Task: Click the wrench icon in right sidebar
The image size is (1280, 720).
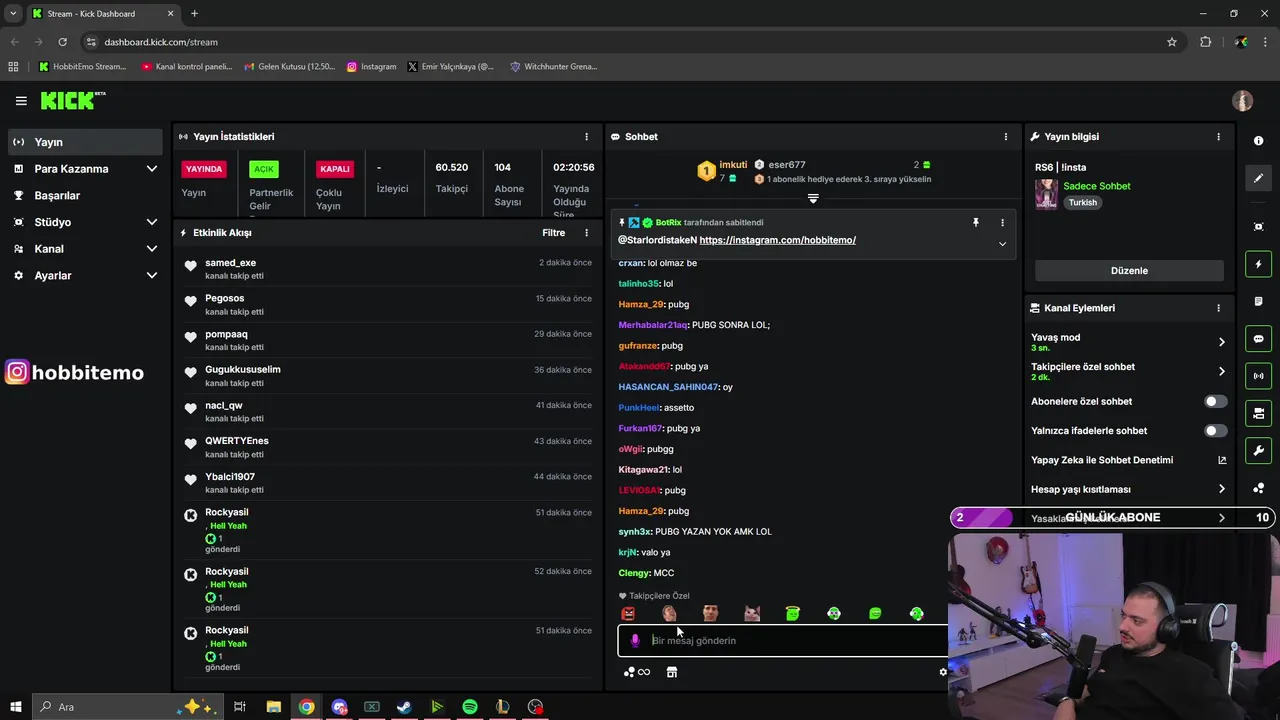Action: click(x=1258, y=451)
